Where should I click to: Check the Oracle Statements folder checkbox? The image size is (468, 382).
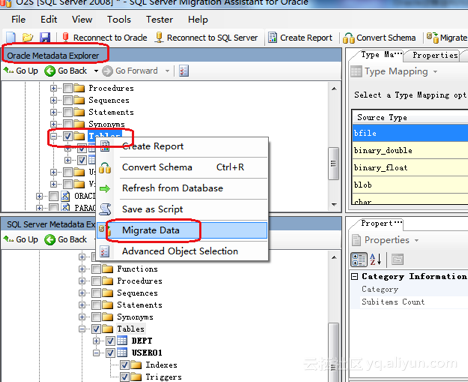68,112
